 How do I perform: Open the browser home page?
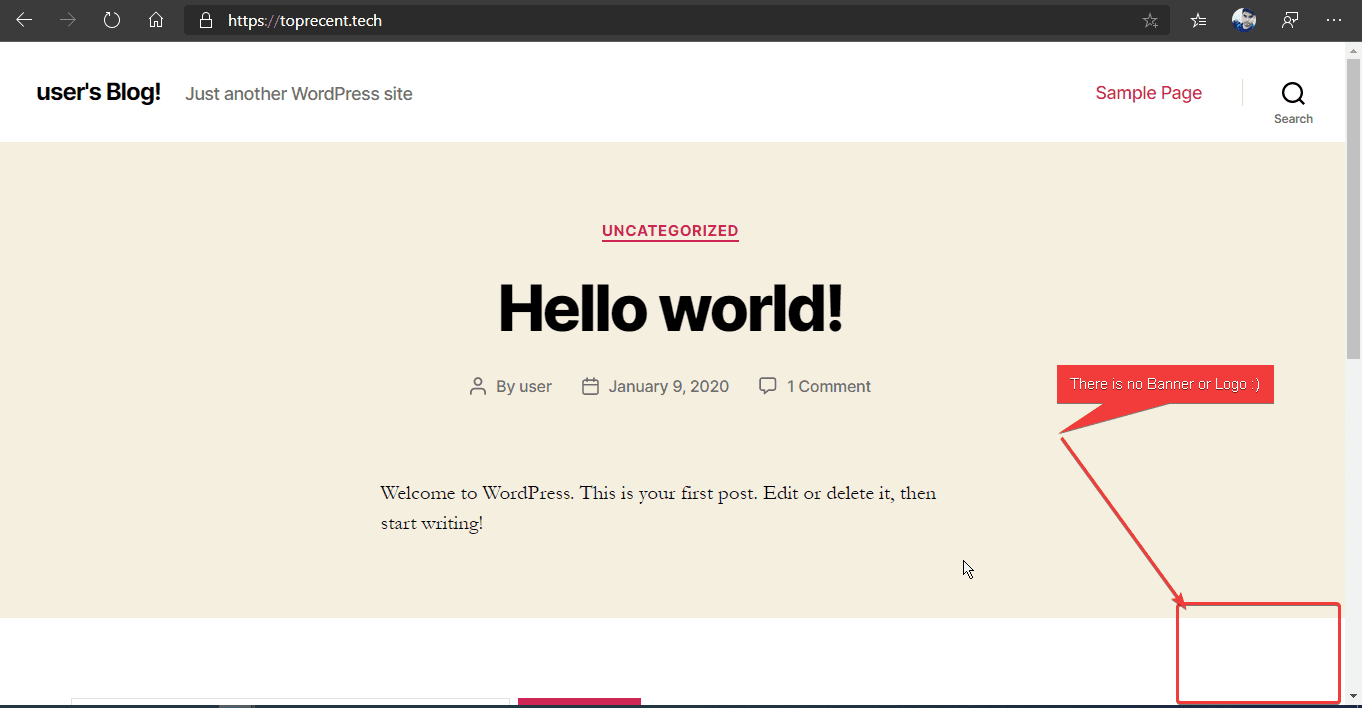click(x=156, y=20)
